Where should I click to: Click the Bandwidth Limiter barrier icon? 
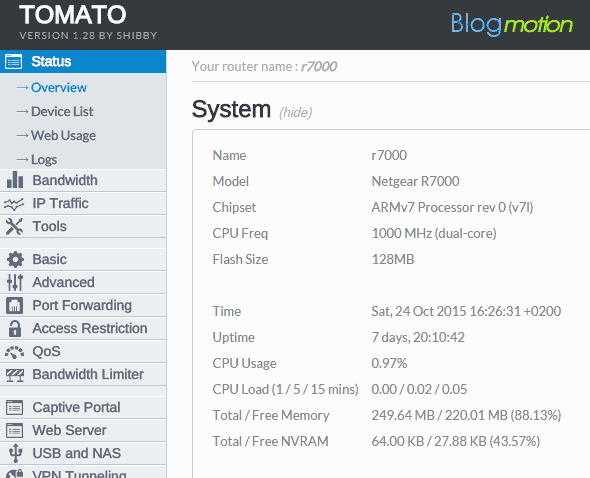tap(15, 375)
